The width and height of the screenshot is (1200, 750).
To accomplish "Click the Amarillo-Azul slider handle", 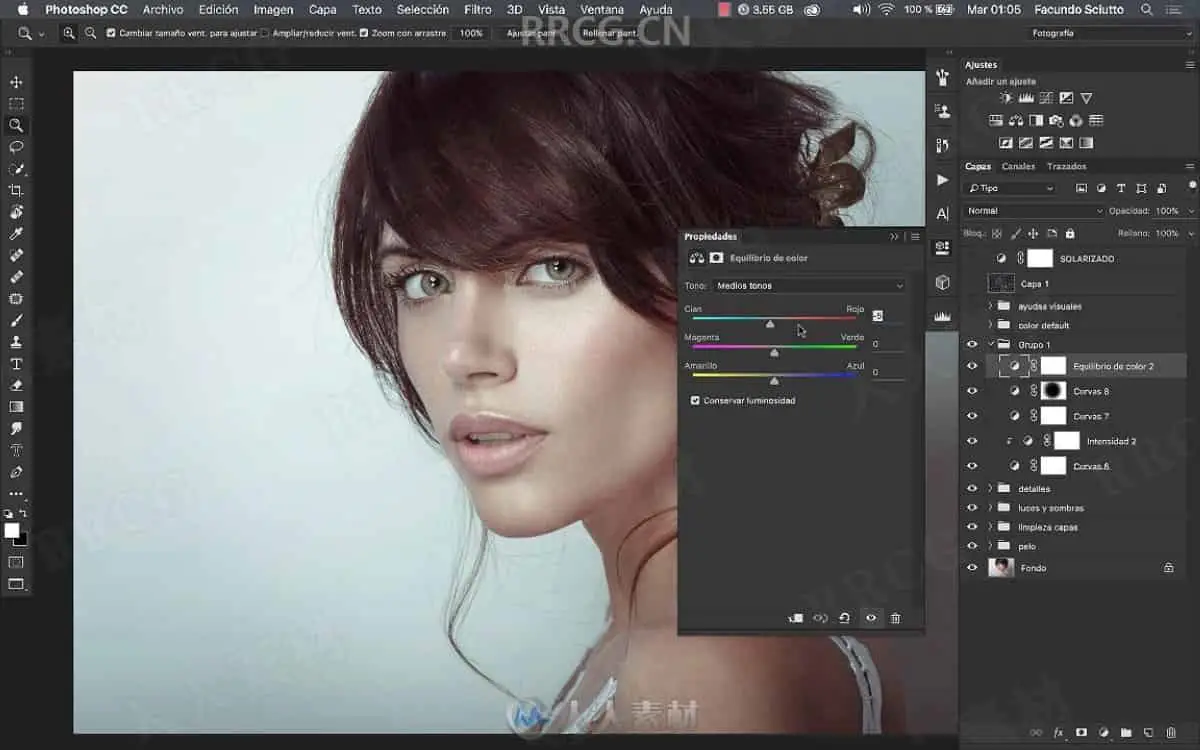I will click(x=774, y=380).
